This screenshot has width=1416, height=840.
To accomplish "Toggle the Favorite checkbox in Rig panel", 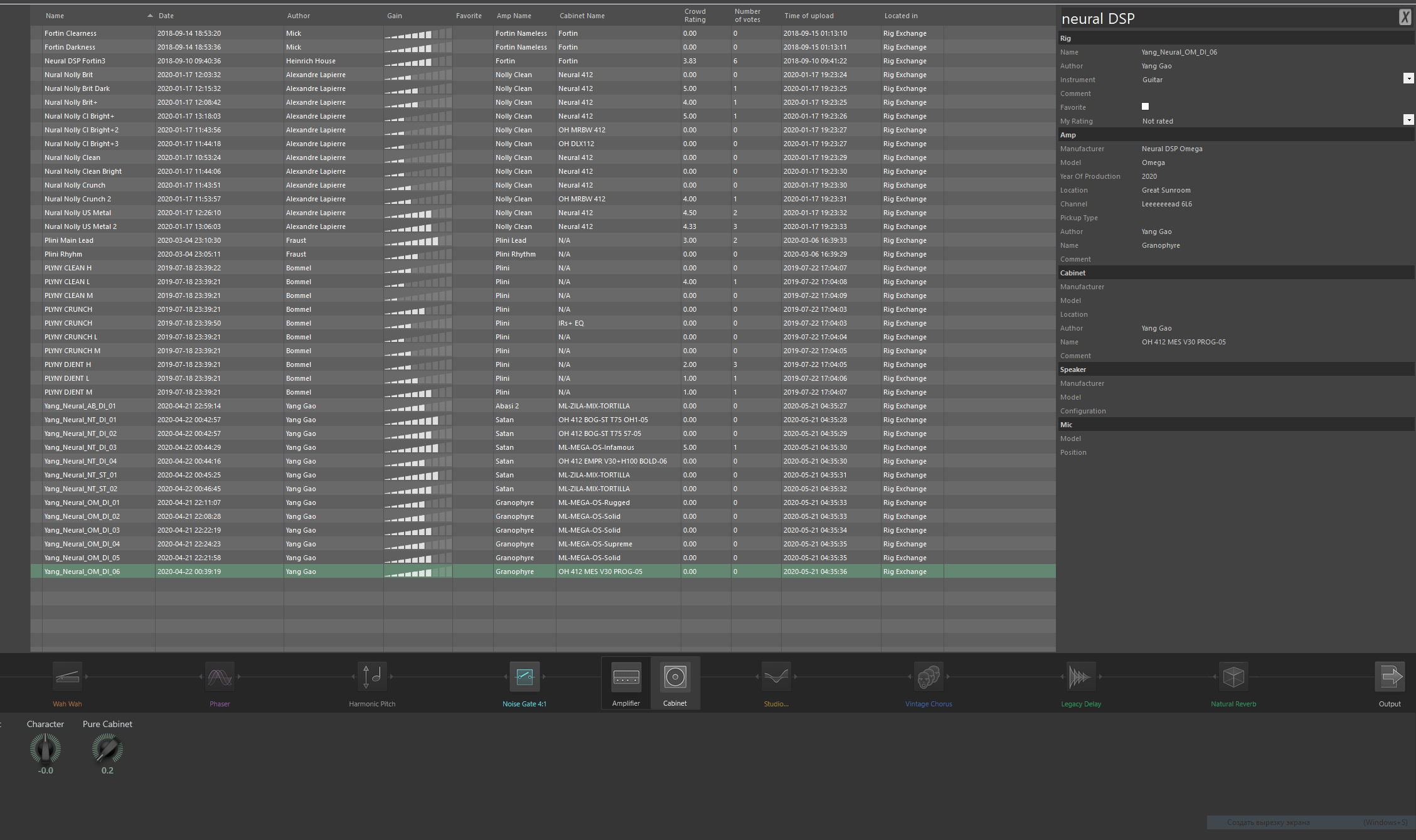I will tap(1145, 107).
